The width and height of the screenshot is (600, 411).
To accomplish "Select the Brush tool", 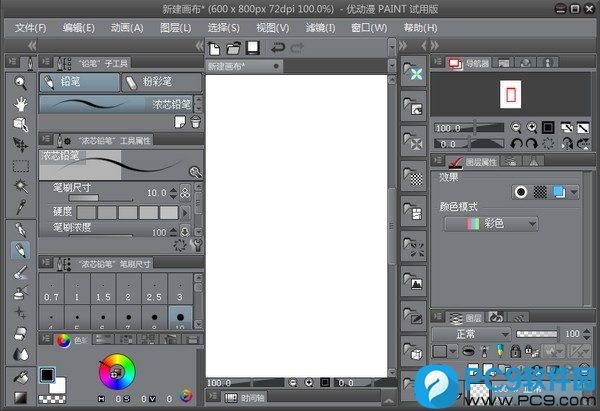I will (x=20, y=272).
